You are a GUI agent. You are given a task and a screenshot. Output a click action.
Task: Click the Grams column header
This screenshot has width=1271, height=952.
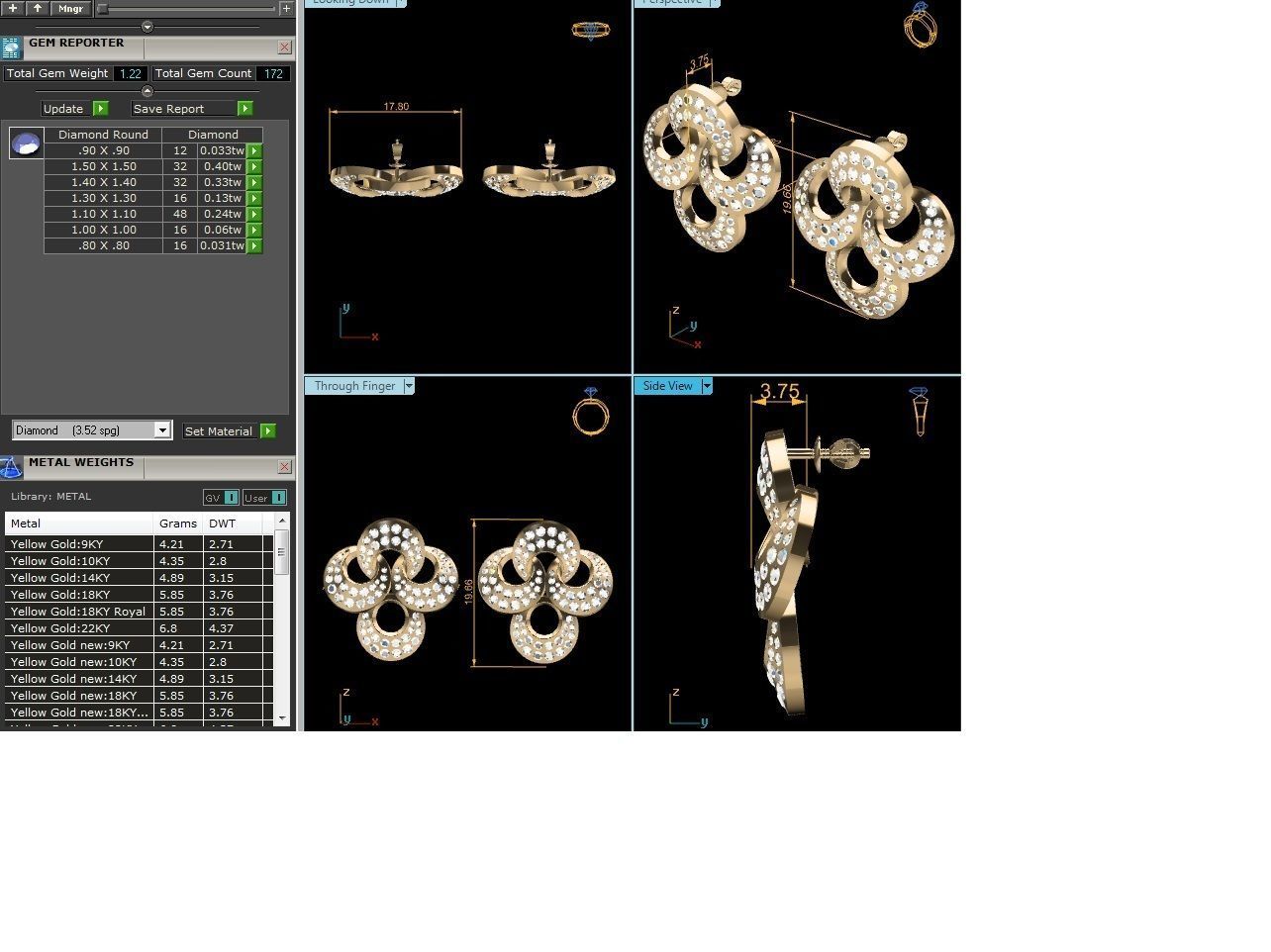[178, 524]
